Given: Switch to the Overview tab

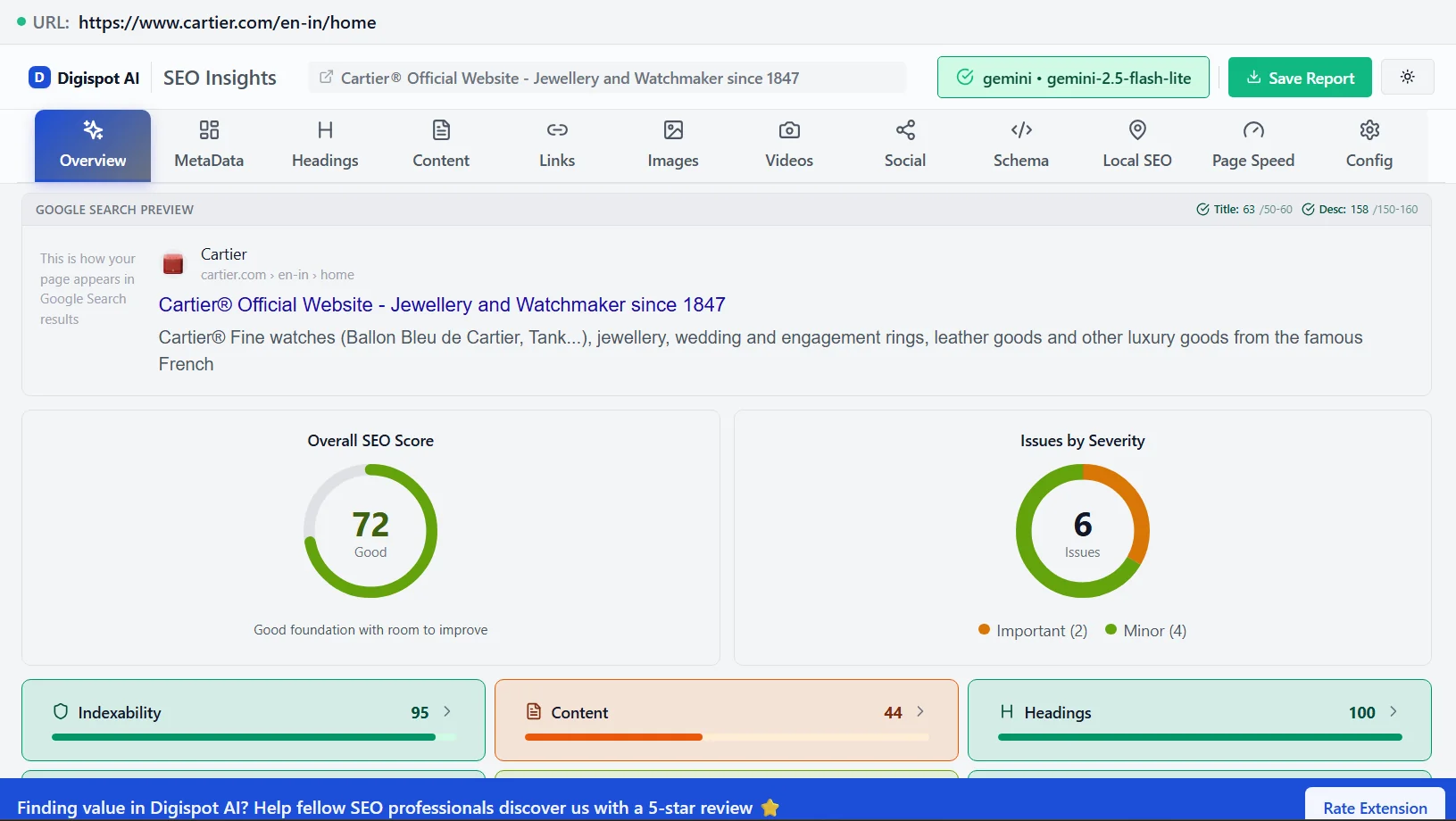Looking at the screenshot, I should (x=92, y=145).
